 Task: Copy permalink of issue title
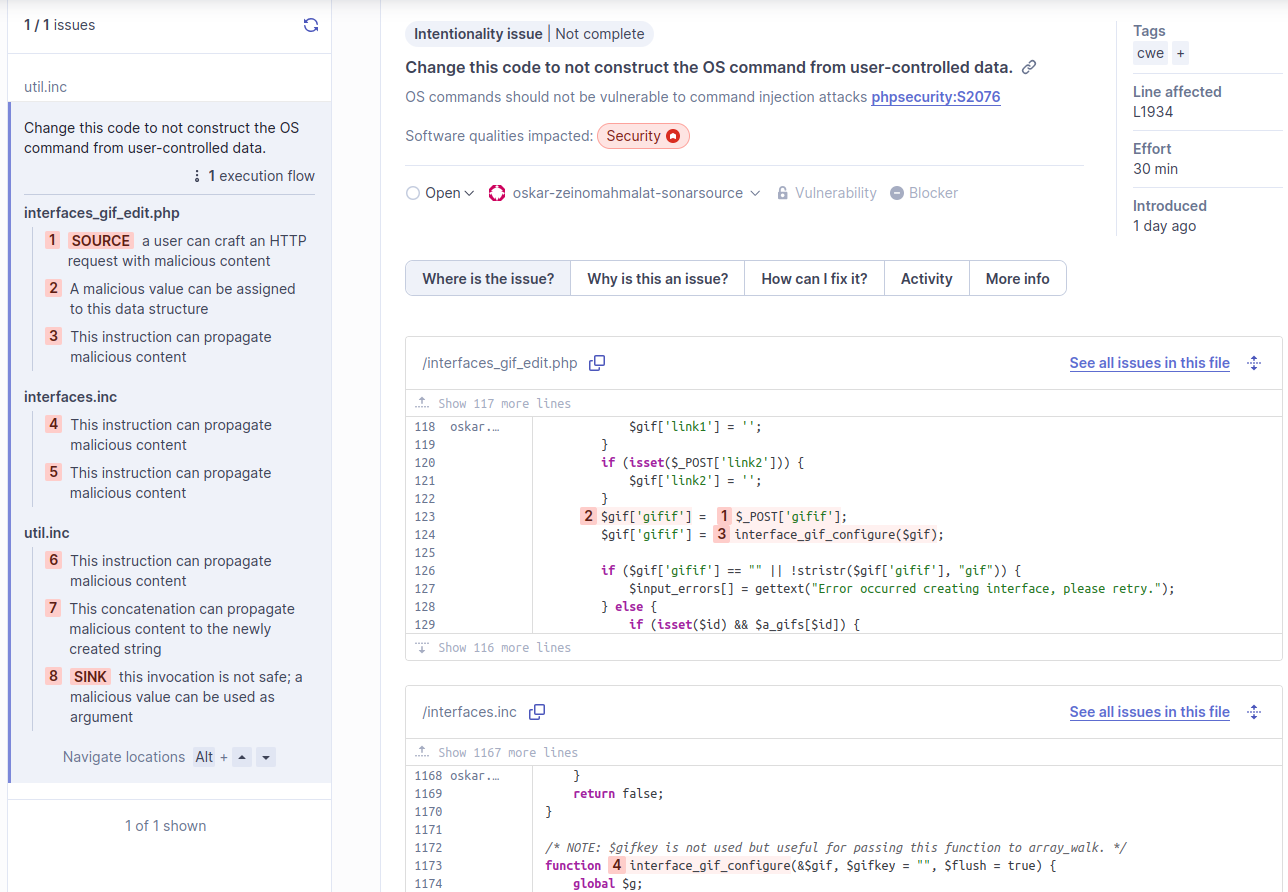coord(1029,68)
